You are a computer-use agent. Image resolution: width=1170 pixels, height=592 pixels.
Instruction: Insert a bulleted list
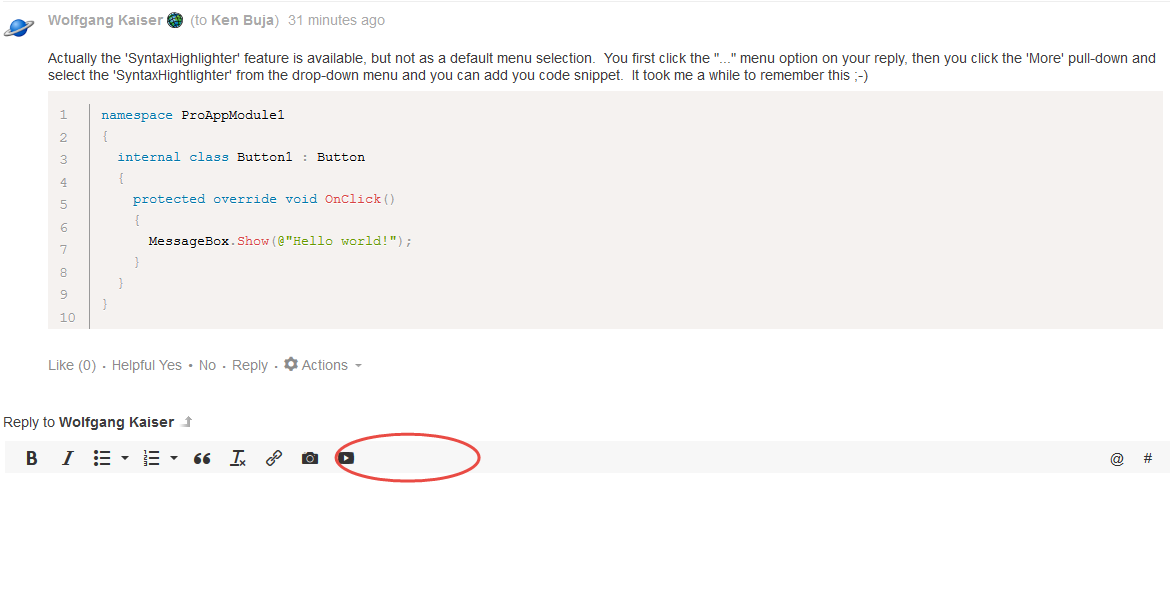coord(102,458)
